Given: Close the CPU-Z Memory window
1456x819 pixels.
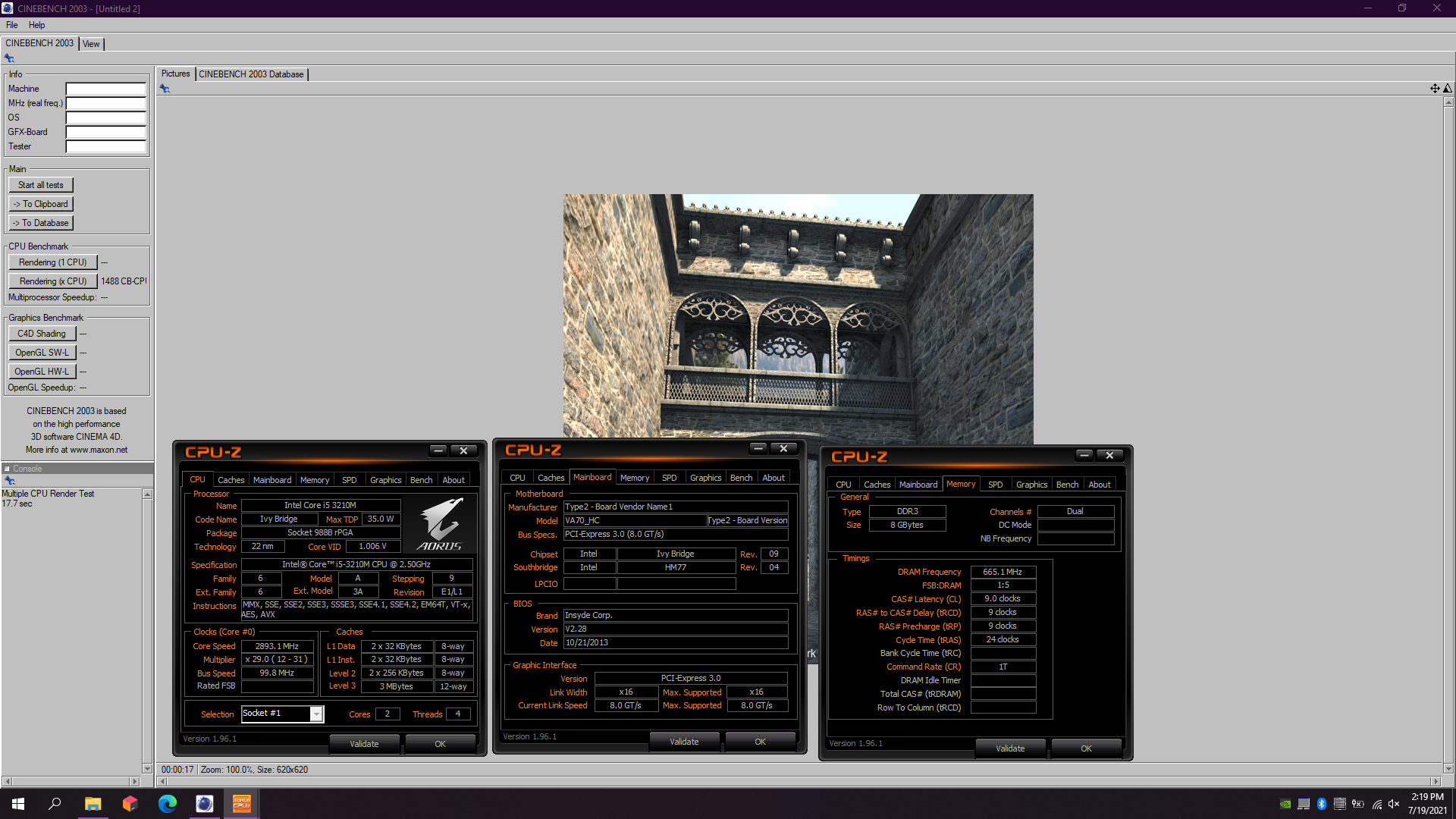Looking at the screenshot, I should click(1109, 455).
